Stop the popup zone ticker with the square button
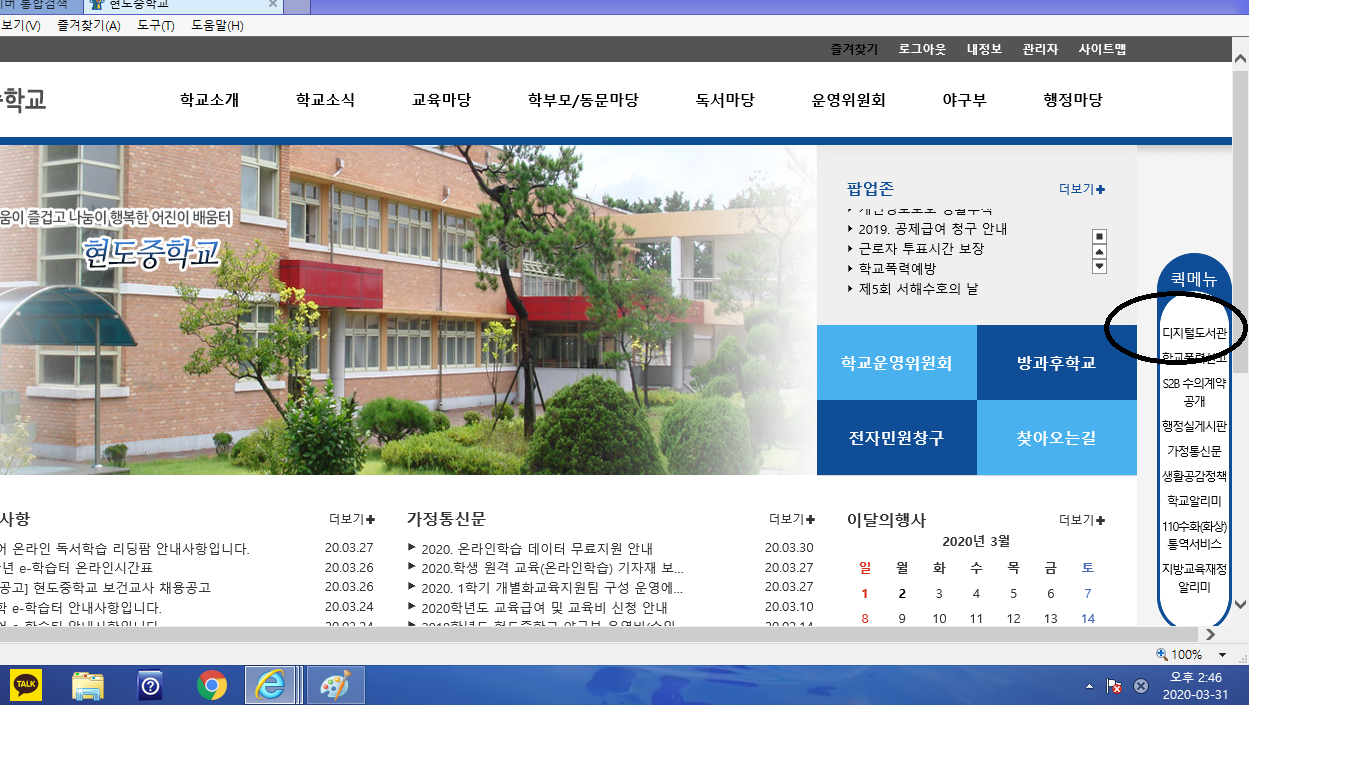1366x768 pixels. (1100, 237)
